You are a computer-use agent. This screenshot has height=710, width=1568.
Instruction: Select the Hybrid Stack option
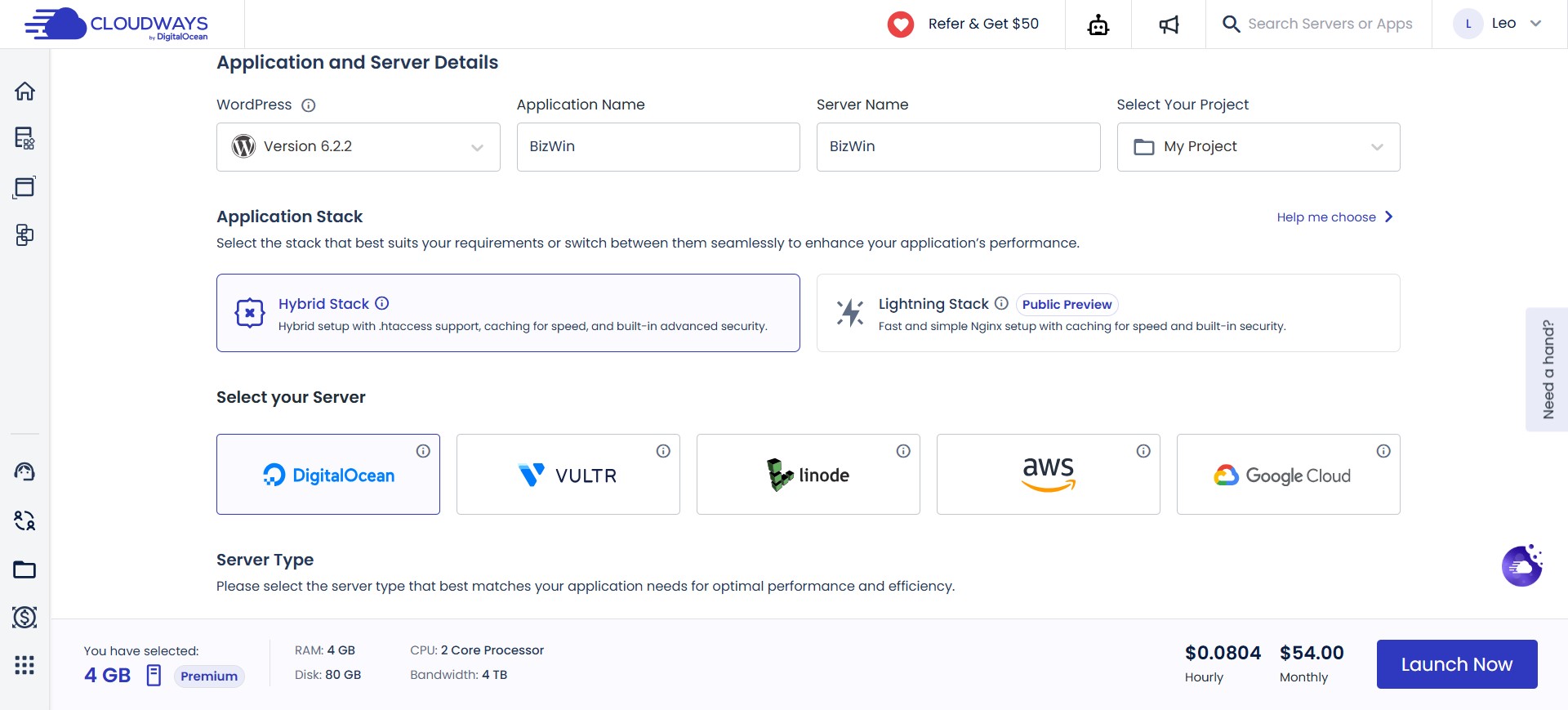[x=508, y=313]
